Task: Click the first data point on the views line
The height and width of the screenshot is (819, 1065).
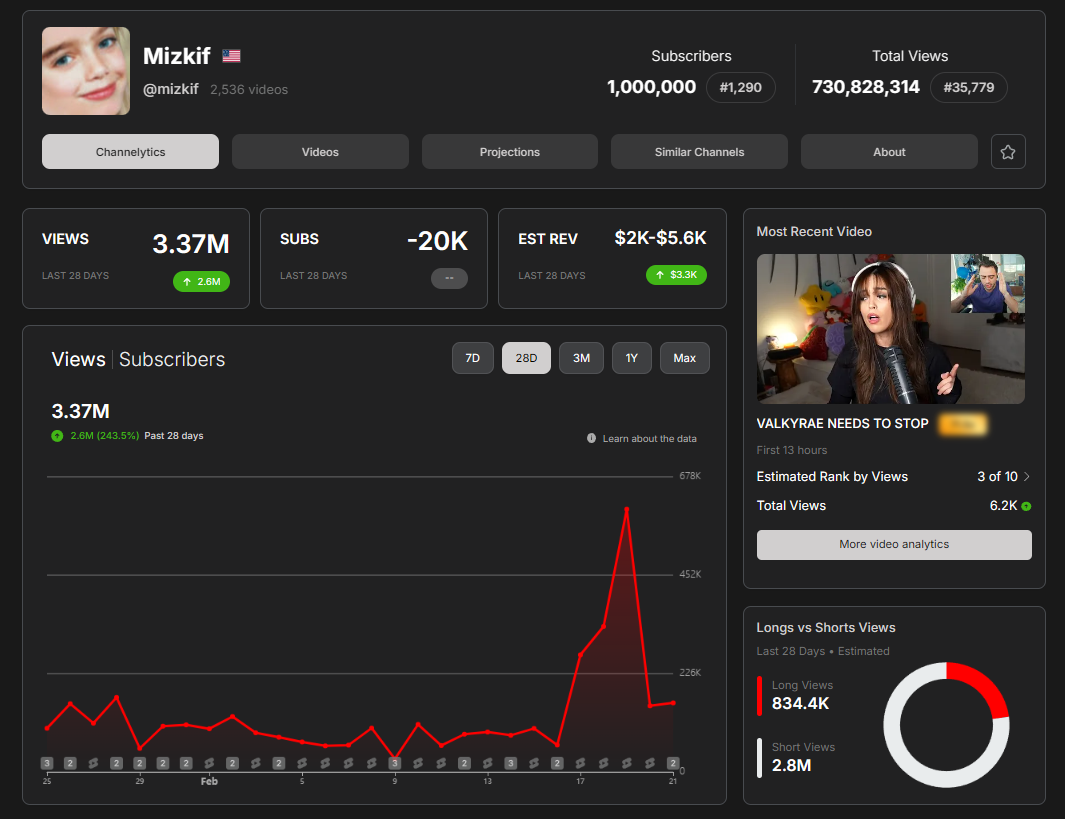Action: pos(47,728)
